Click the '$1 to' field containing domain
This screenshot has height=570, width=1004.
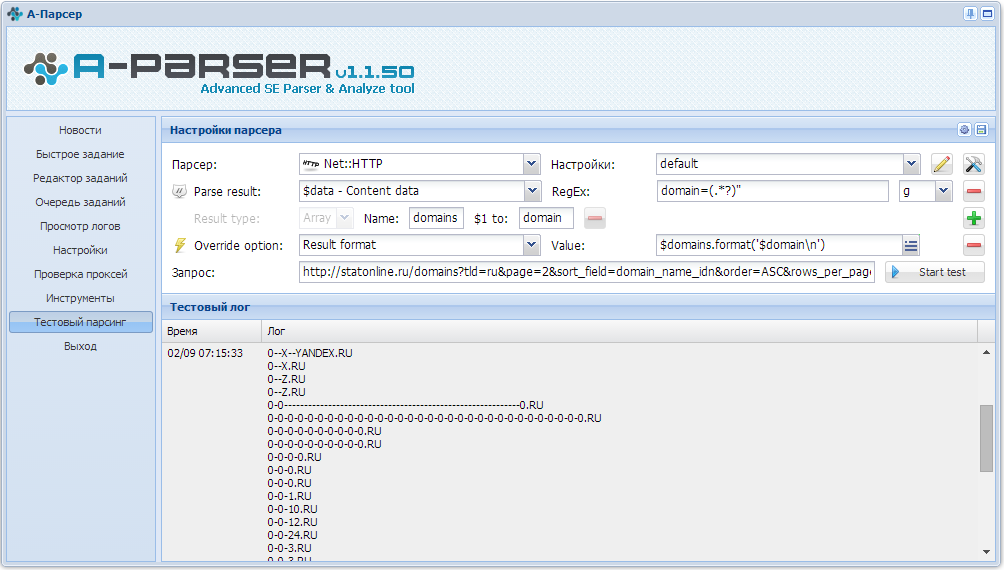546,218
